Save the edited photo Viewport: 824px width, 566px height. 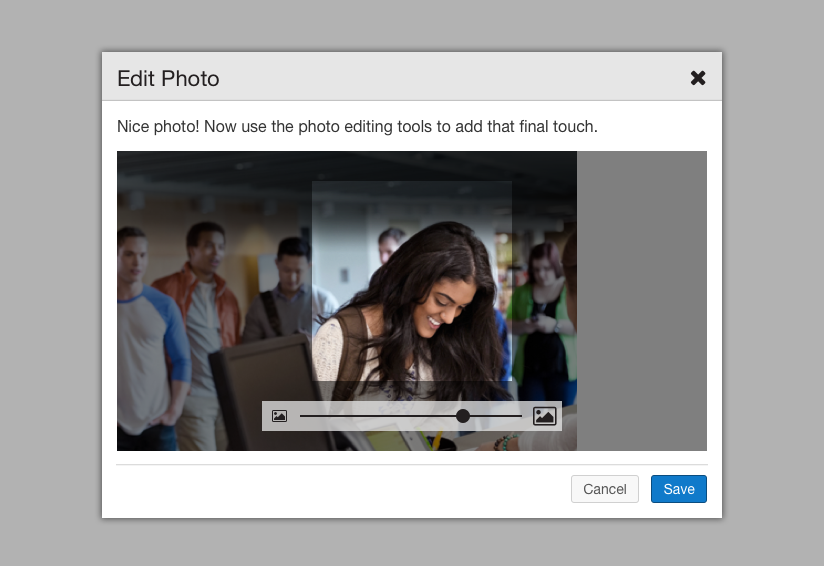tap(678, 489)
